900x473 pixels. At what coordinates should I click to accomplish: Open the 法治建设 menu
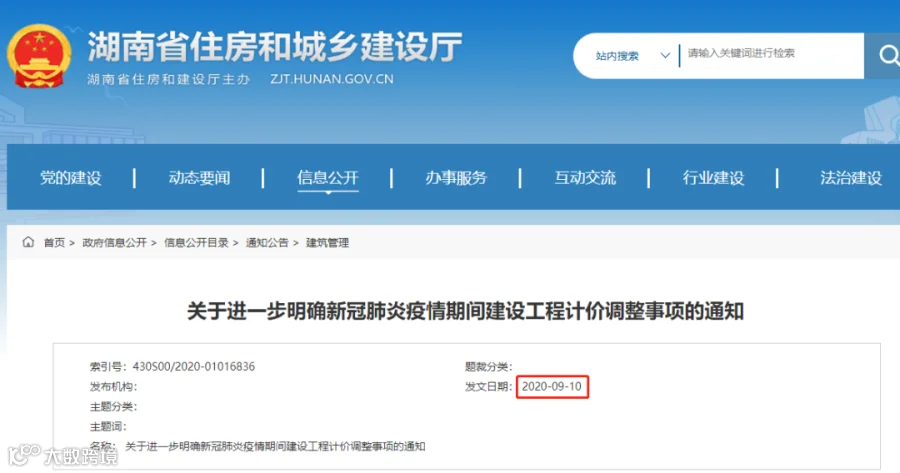851,178
